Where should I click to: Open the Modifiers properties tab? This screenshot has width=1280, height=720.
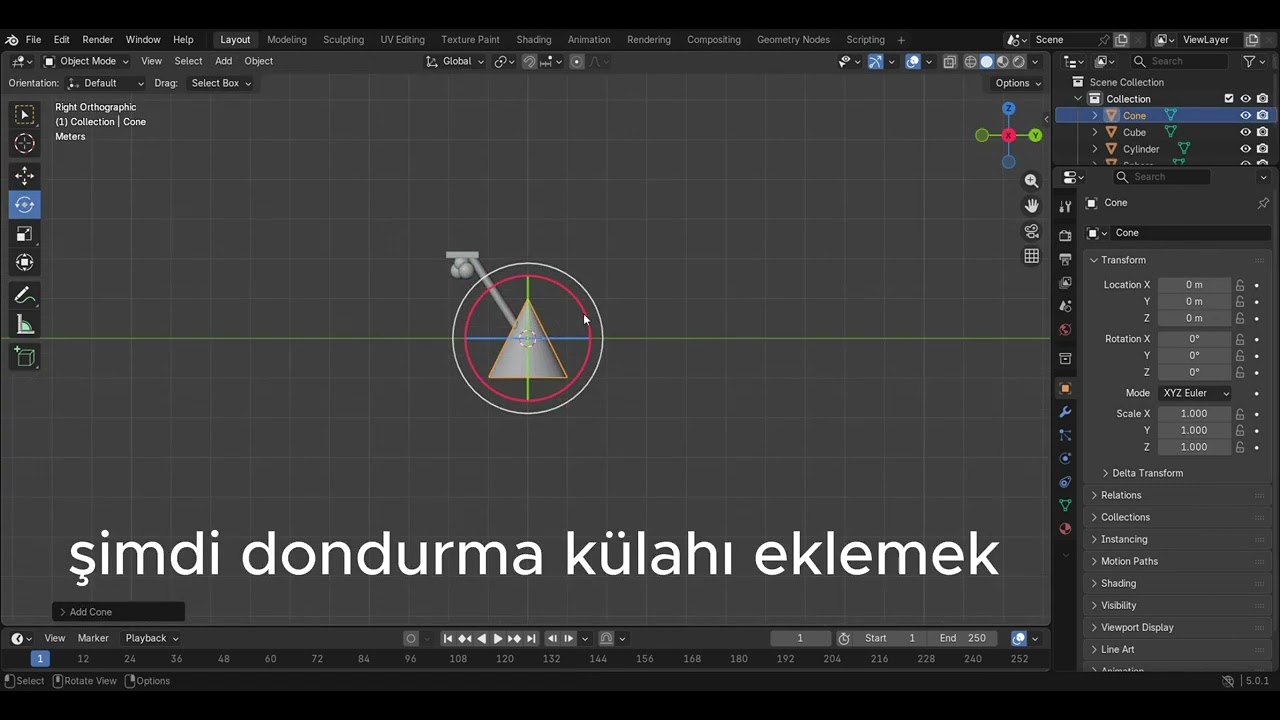point(1065,412)
